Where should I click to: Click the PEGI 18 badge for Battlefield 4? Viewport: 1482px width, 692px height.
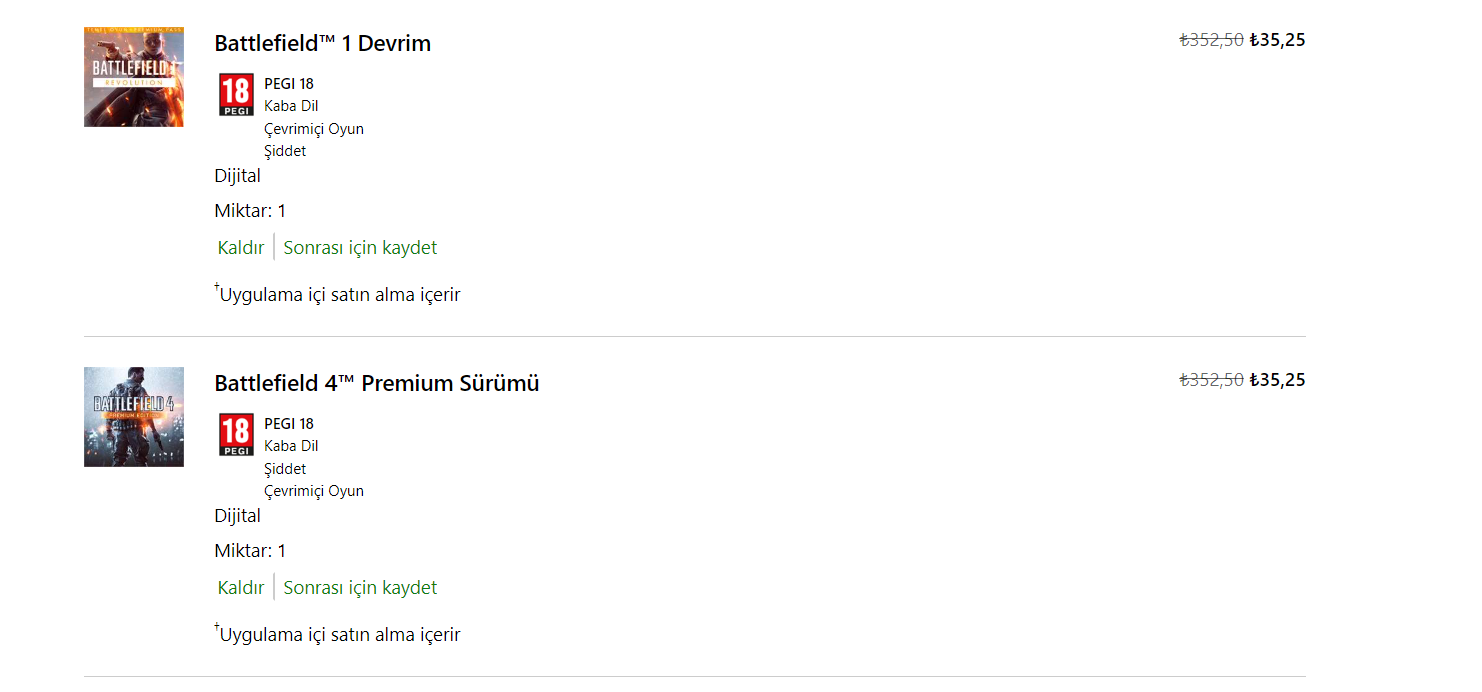(x=236, y=435)
